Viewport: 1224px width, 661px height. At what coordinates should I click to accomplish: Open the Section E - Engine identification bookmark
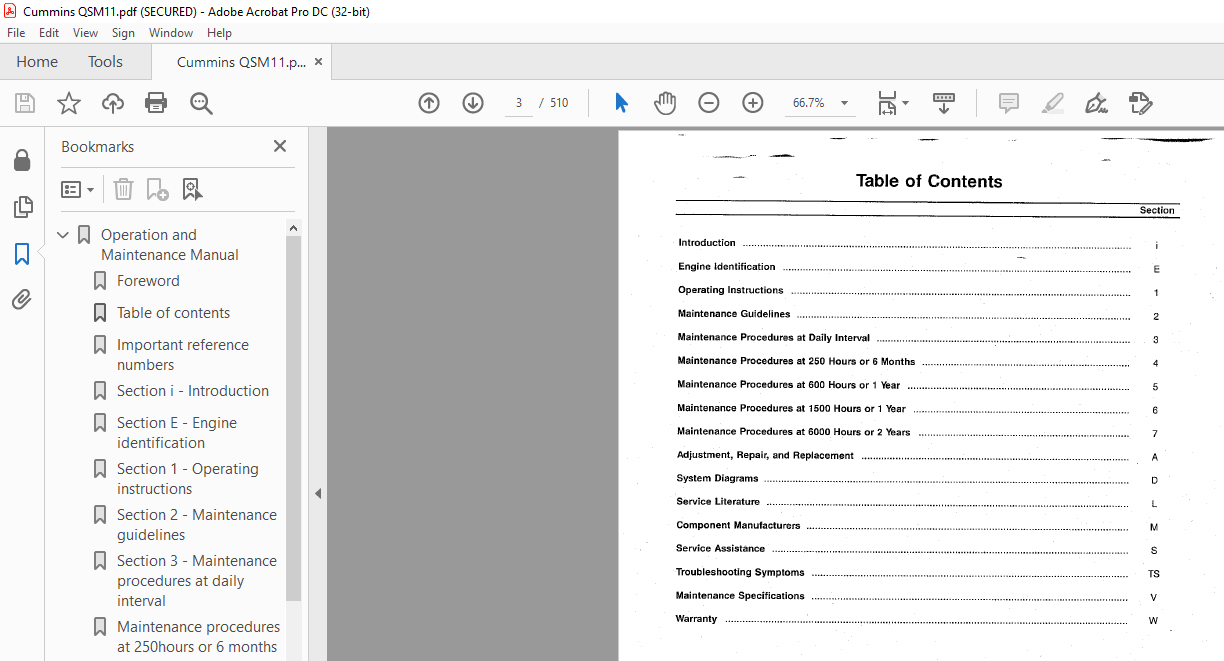177,433
